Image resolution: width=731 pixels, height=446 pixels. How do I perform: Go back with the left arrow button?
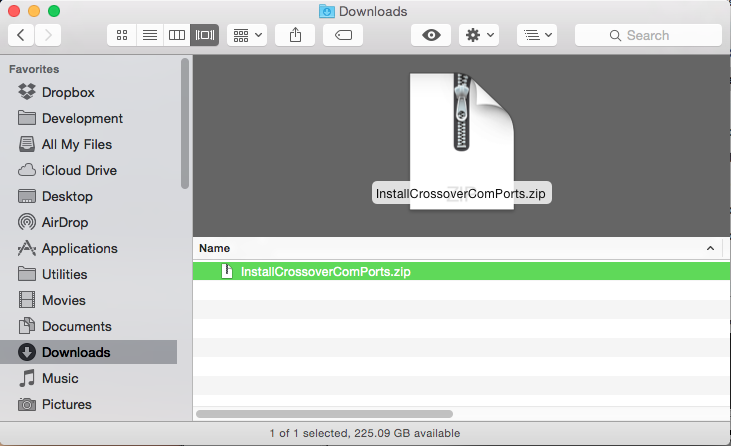[21, 35]
